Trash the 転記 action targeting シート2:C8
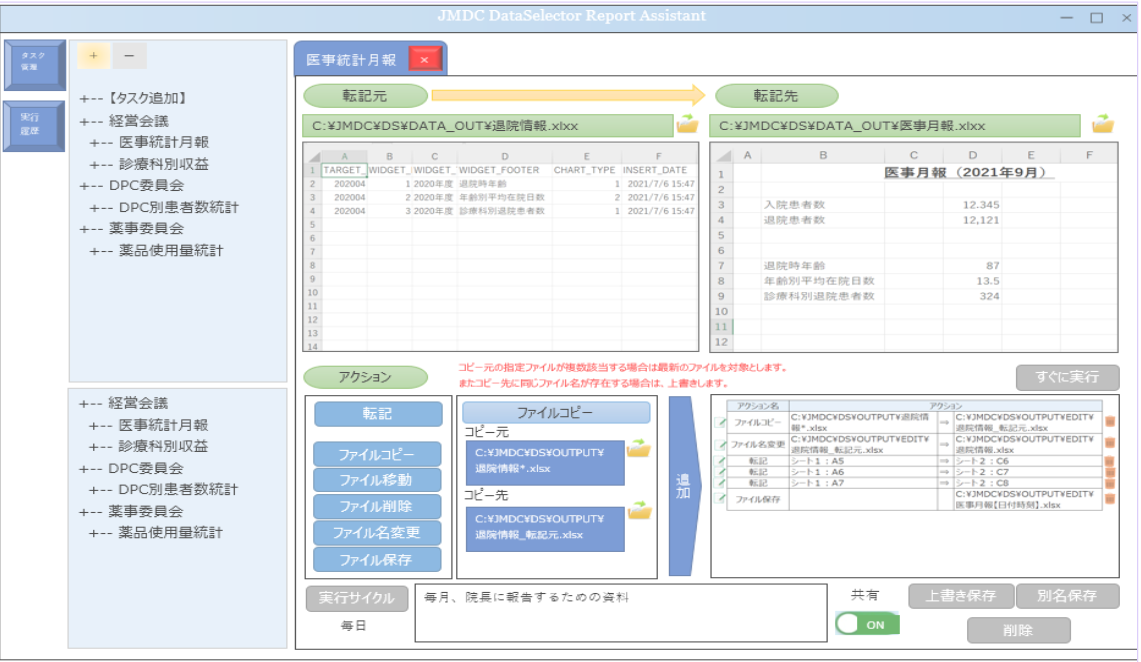1141x662 pixels. click(1110, 482)
